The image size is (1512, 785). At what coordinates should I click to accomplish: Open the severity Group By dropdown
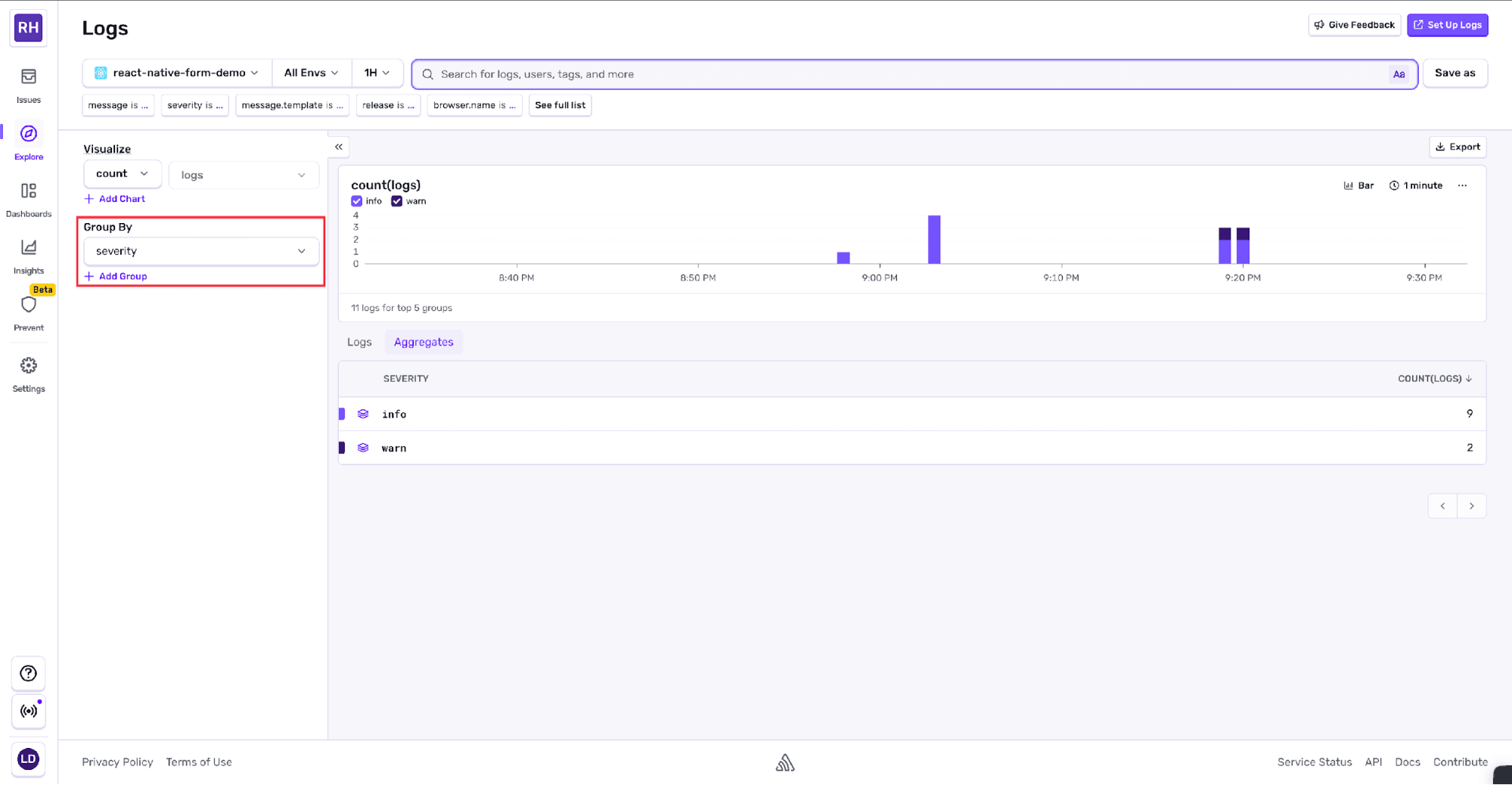(x=200, y=250)
